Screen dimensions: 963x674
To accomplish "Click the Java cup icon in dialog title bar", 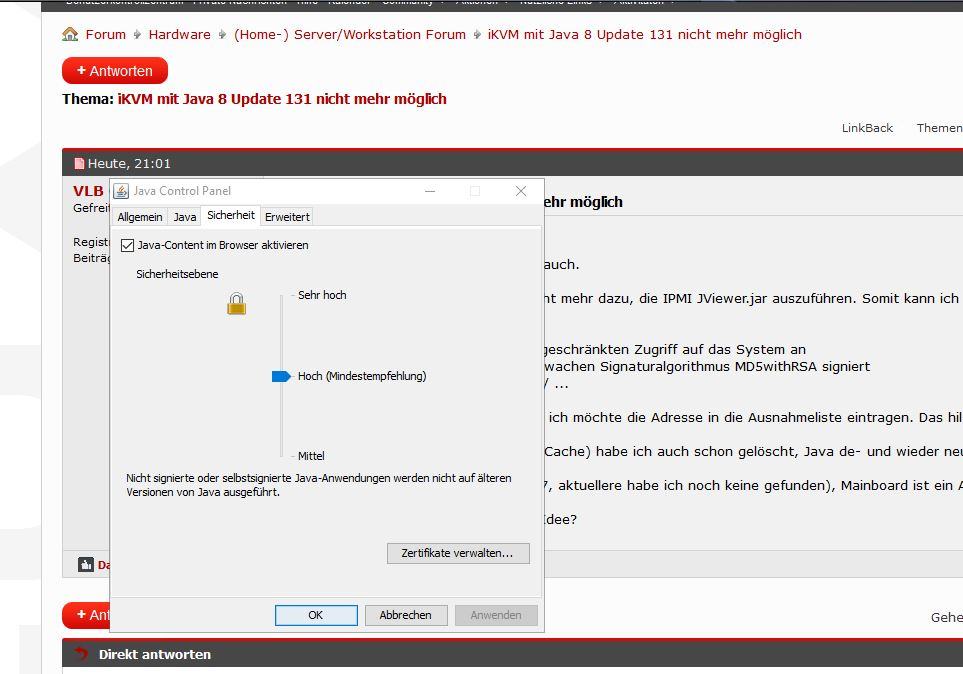I will click(x=122, y=191).
